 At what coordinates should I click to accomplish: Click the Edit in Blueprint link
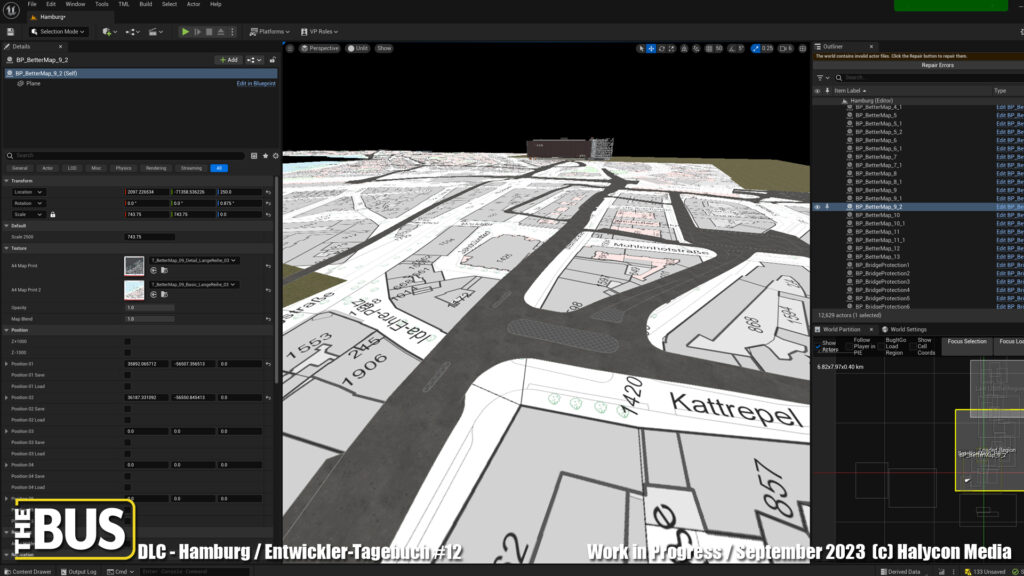coord(255,84)
